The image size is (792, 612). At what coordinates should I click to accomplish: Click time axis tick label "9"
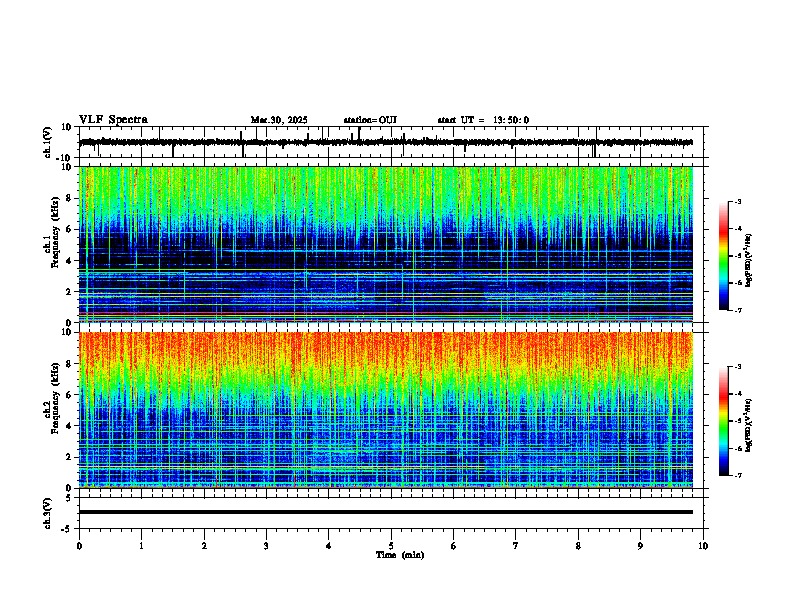(x=640, y=546)
